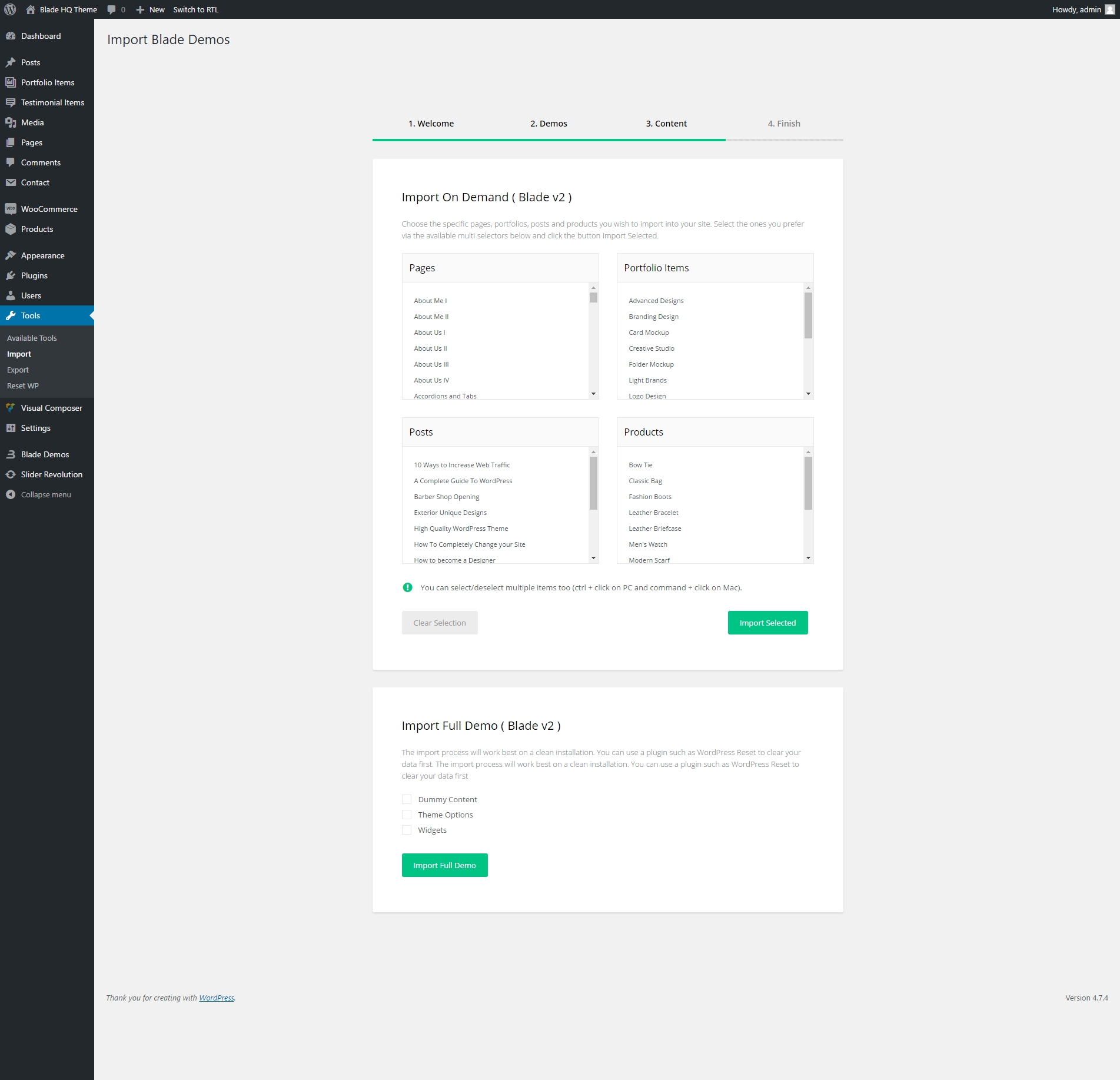The width and height of the screenshot is (1120, 1080).
Task: Click the WooCommerce sidebar icon
Action: click(x=11, y=209)
